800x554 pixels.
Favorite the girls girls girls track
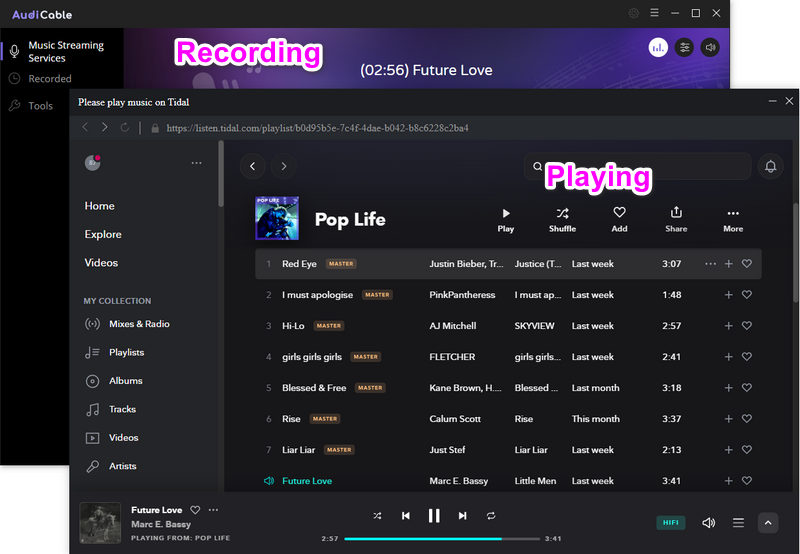[746, 357]
